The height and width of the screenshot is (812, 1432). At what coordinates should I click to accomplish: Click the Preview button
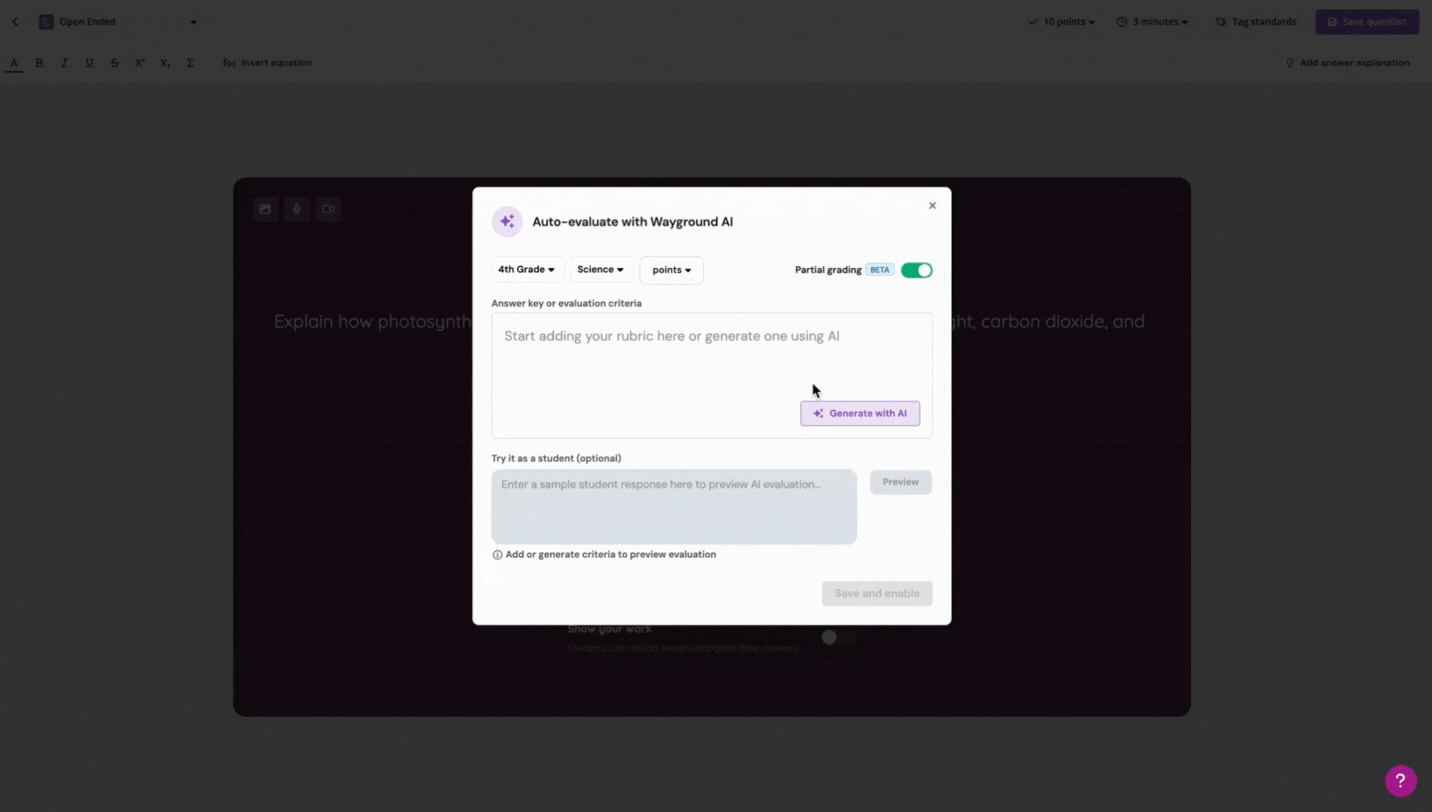coord(901,482)
